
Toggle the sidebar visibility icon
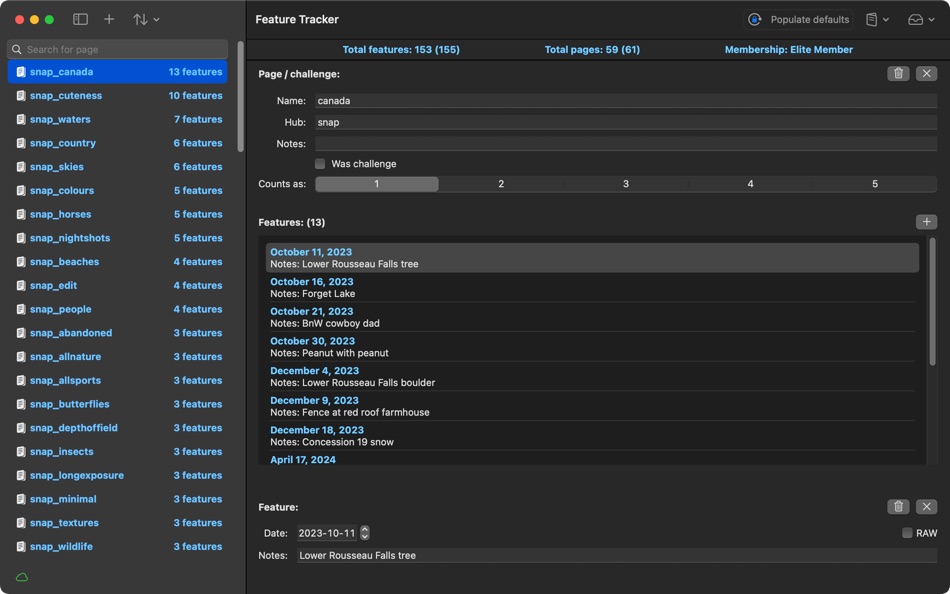tap(79, 18)
